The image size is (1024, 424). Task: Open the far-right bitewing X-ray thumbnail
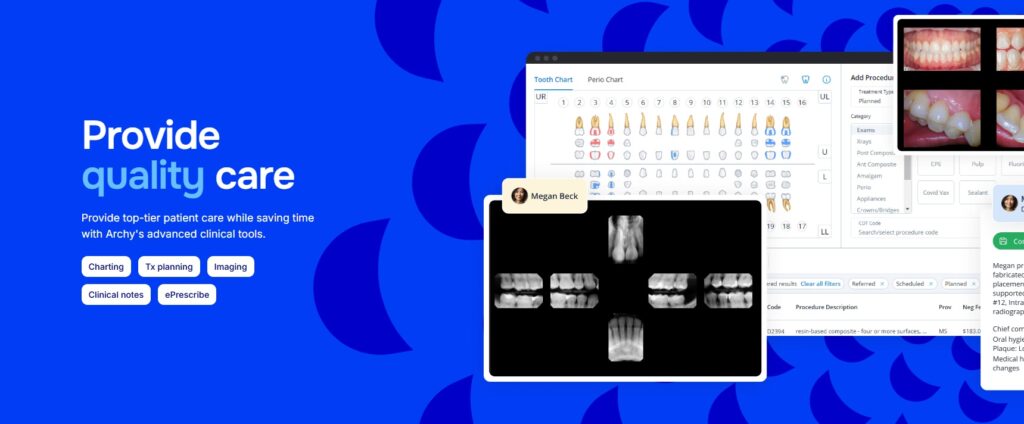coord(728,291)
